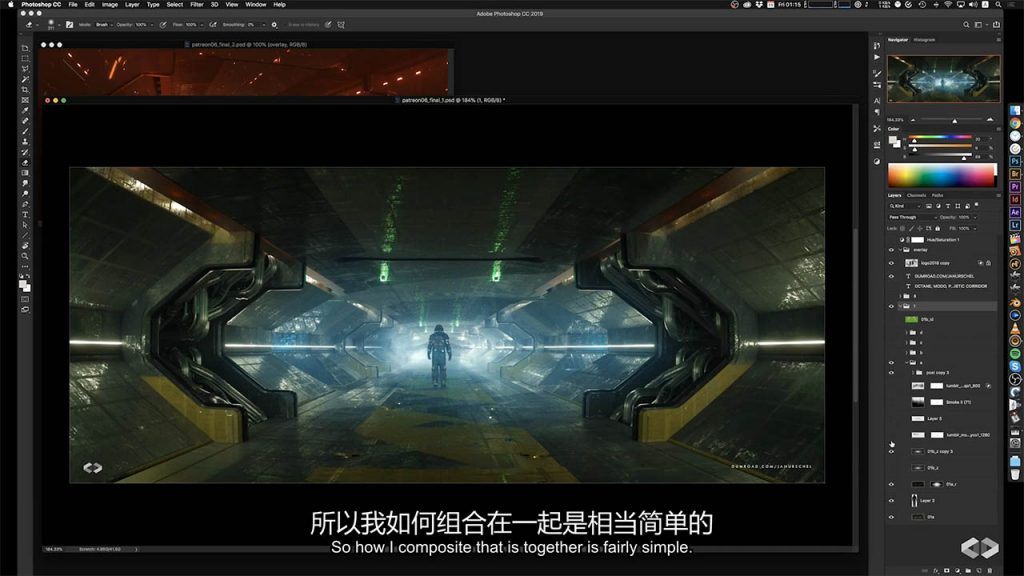Open the Paragraph panel icon
This screenshot has height=576, width=1024.
(x=876, y=112)
